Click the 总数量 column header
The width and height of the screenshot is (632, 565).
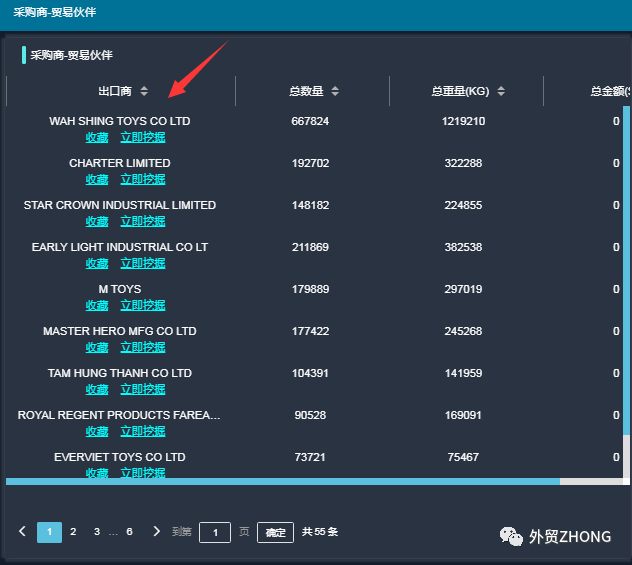click(x=306, y=91)
